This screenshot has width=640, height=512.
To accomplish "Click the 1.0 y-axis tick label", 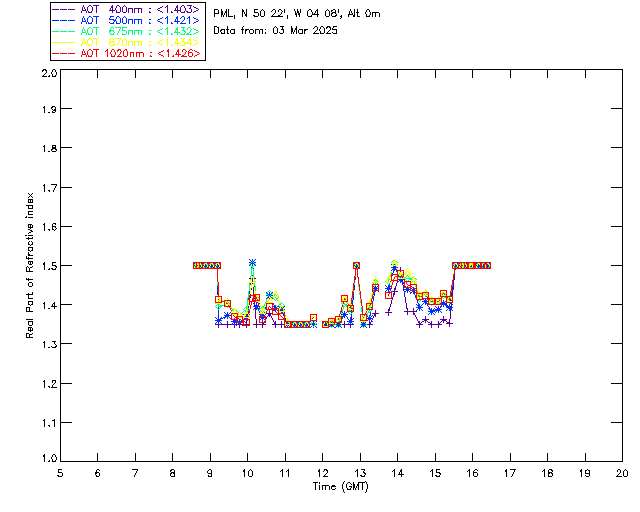I will point(49,459).
